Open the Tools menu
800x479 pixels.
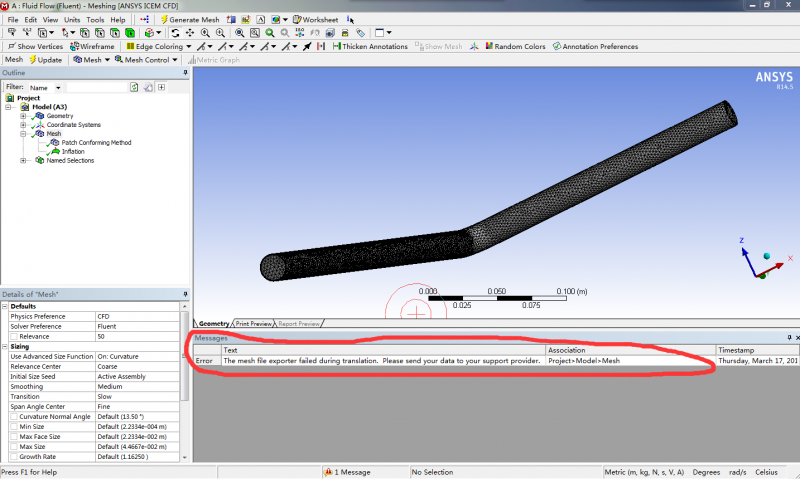(x=95, y=20)
